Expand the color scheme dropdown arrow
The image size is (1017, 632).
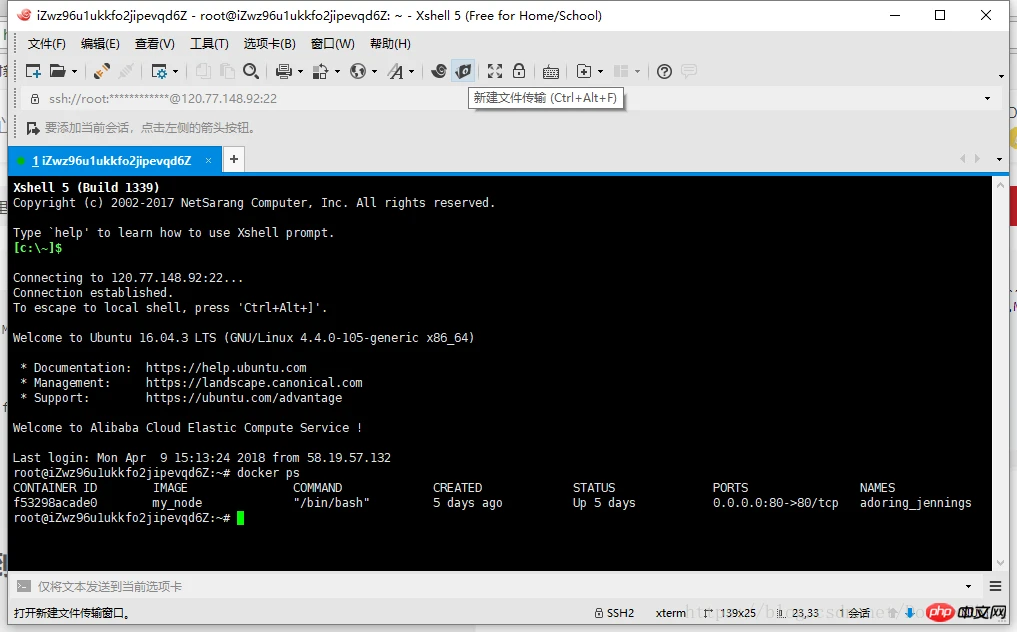337,71
